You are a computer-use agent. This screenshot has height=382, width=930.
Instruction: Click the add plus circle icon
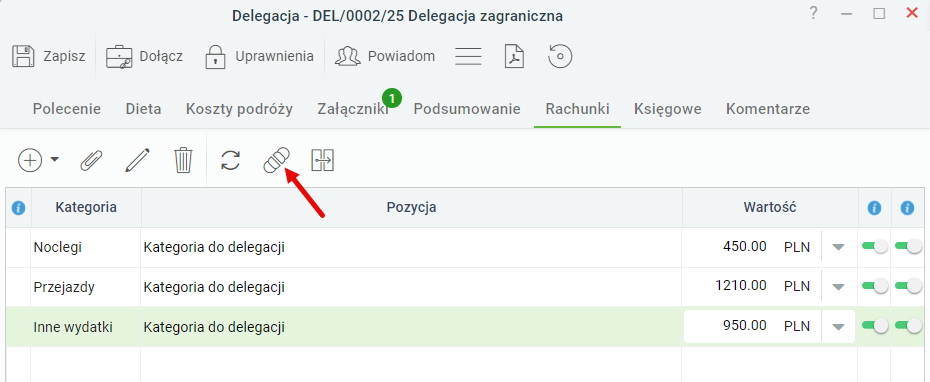click(30, 160)
